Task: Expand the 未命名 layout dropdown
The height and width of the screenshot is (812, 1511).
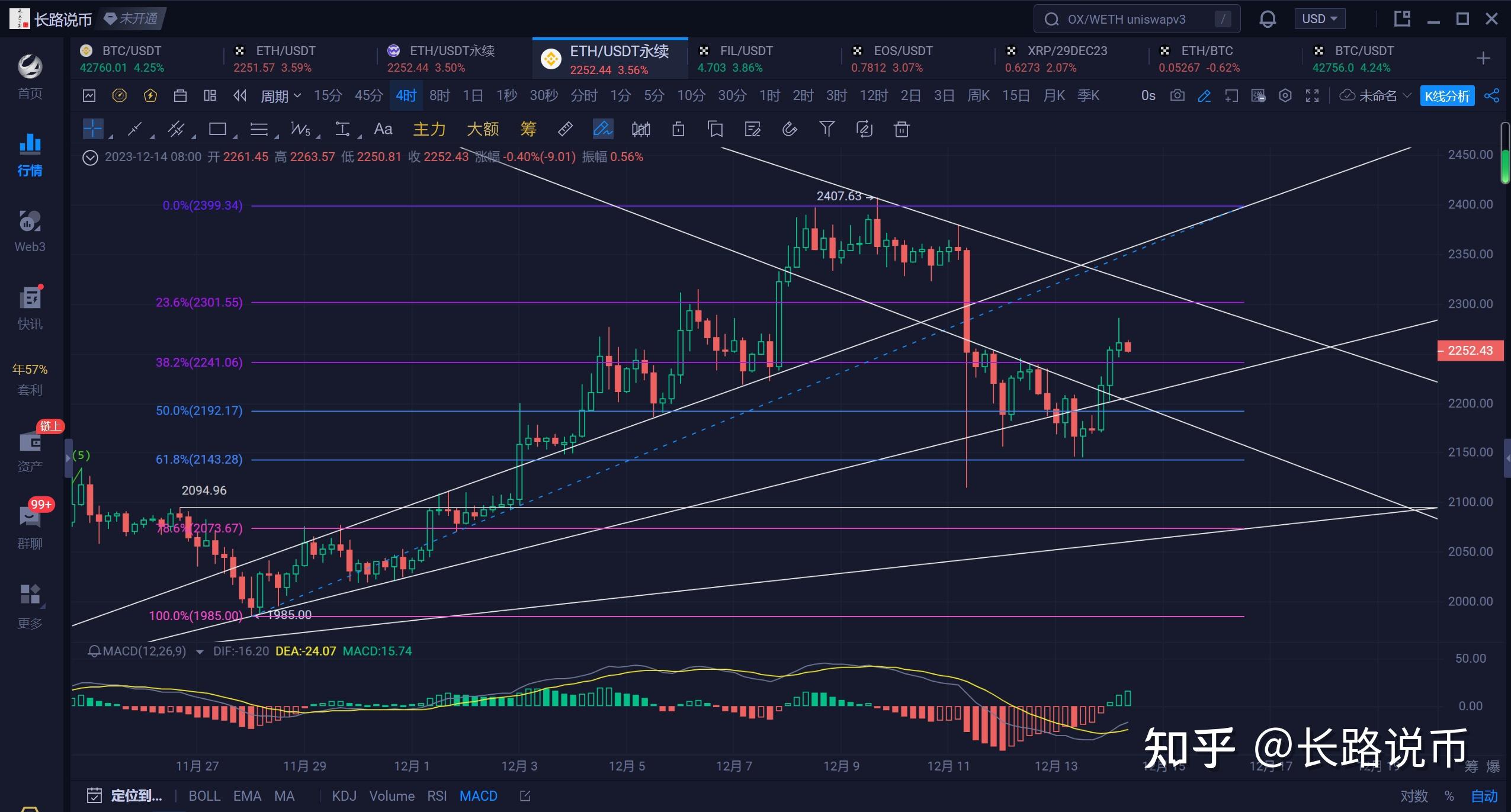Action: pyautogui.click(x=1375, y=95)
